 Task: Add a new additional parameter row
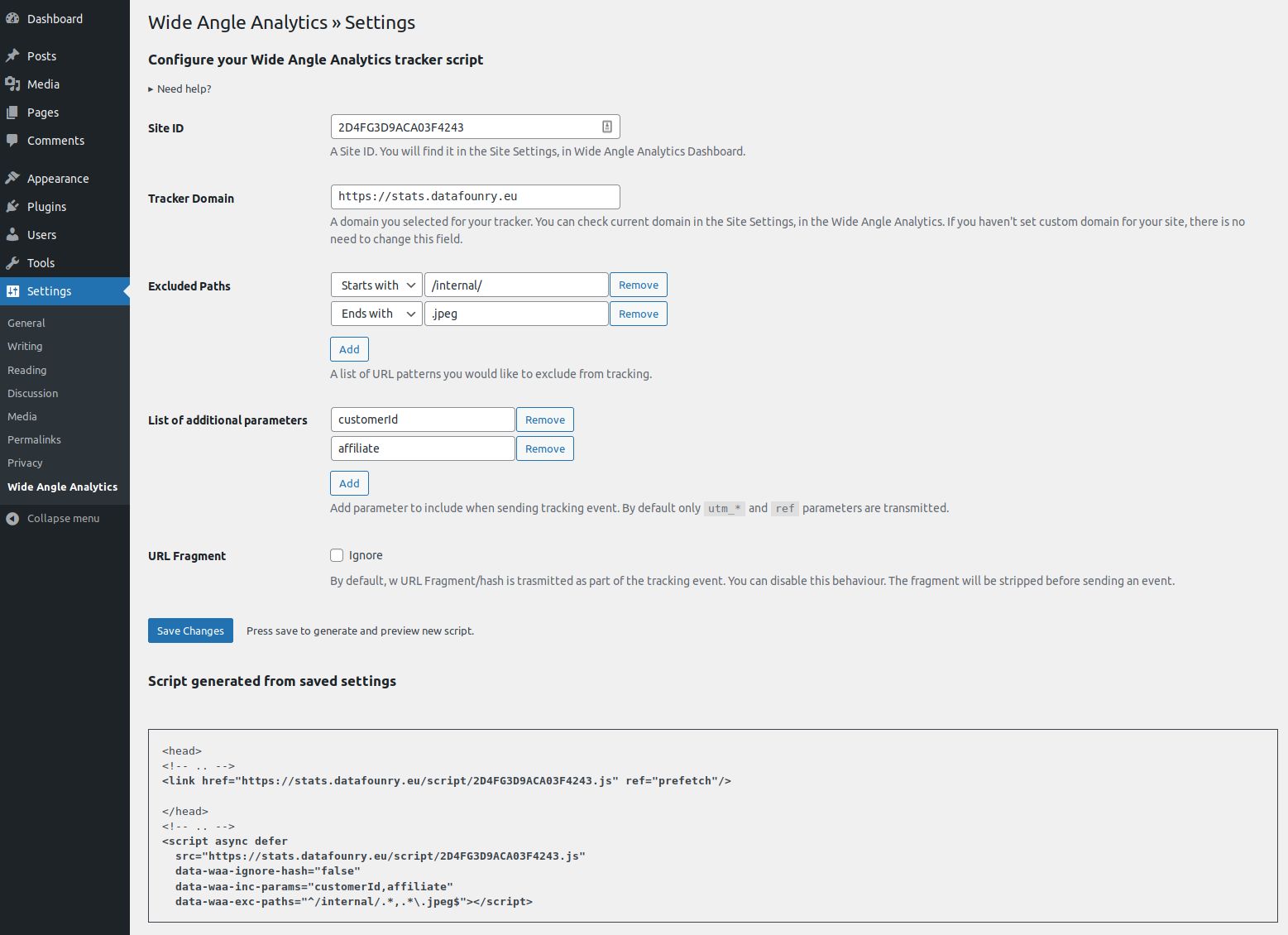(x=349, y=483)
